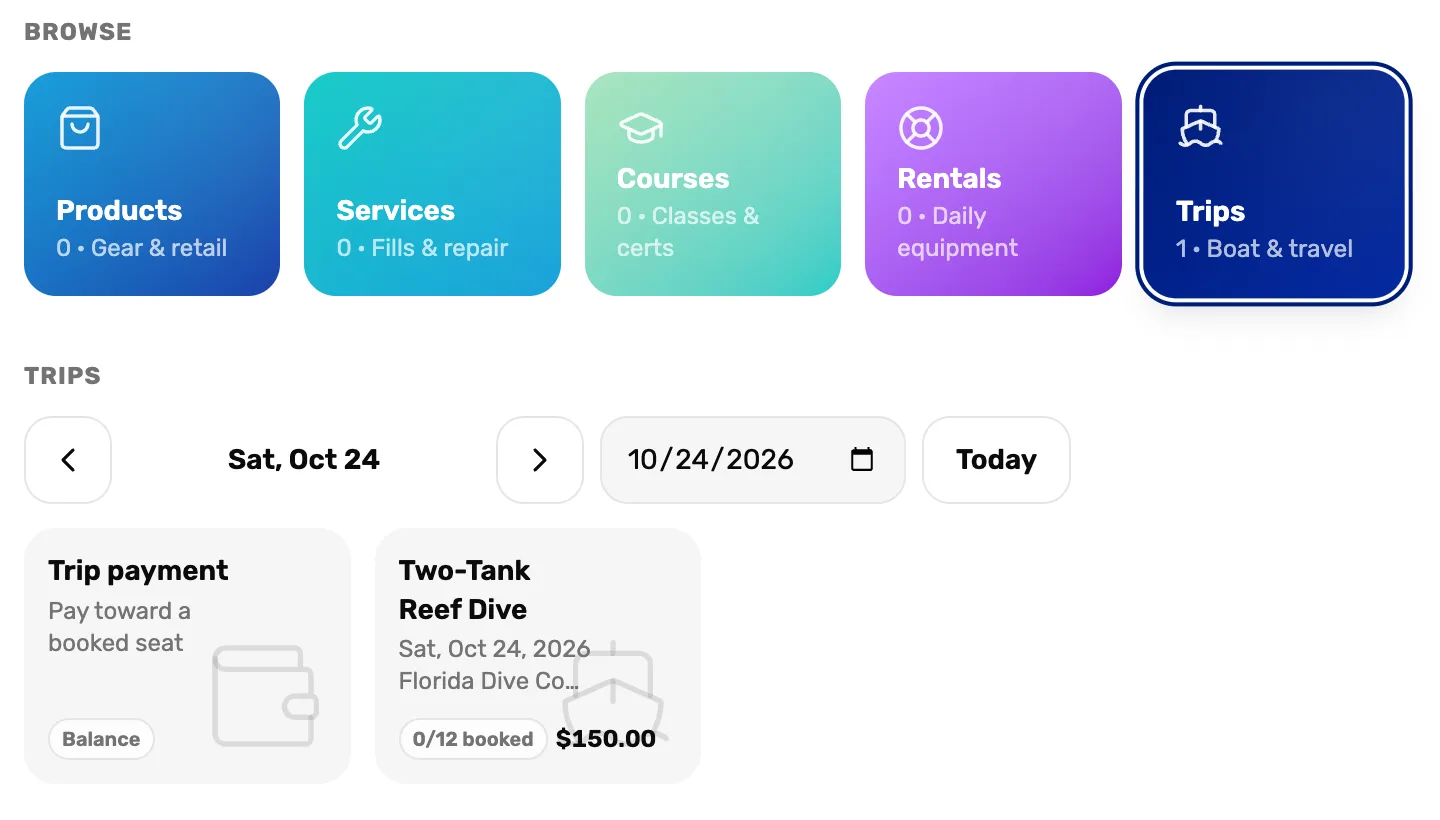1440x820 pixels.
Task: Open the Trip payment card
Action: [x=187, y=656]
